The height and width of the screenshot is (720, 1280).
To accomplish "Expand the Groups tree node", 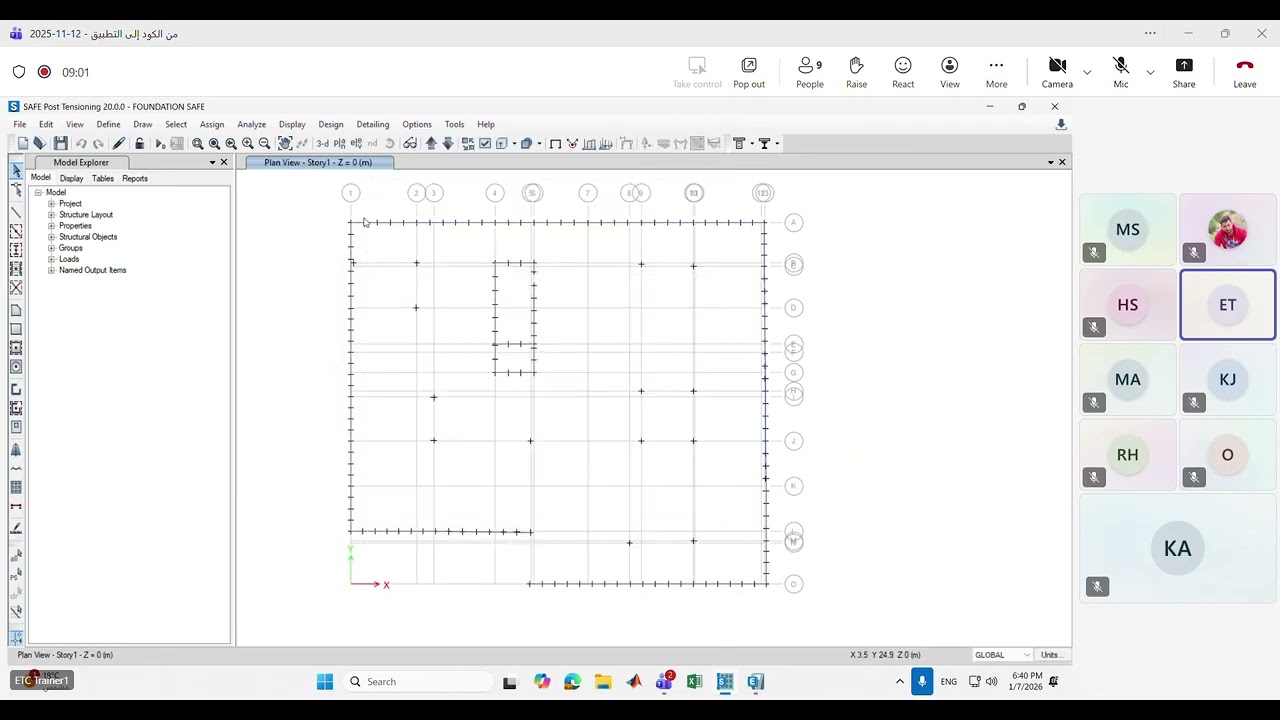I will [x=51, y=248].
